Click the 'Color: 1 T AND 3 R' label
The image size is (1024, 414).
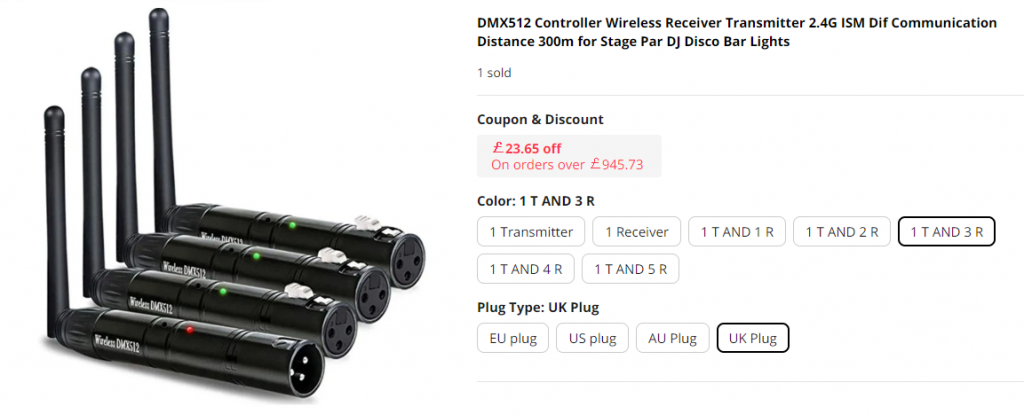coord(535,200)
